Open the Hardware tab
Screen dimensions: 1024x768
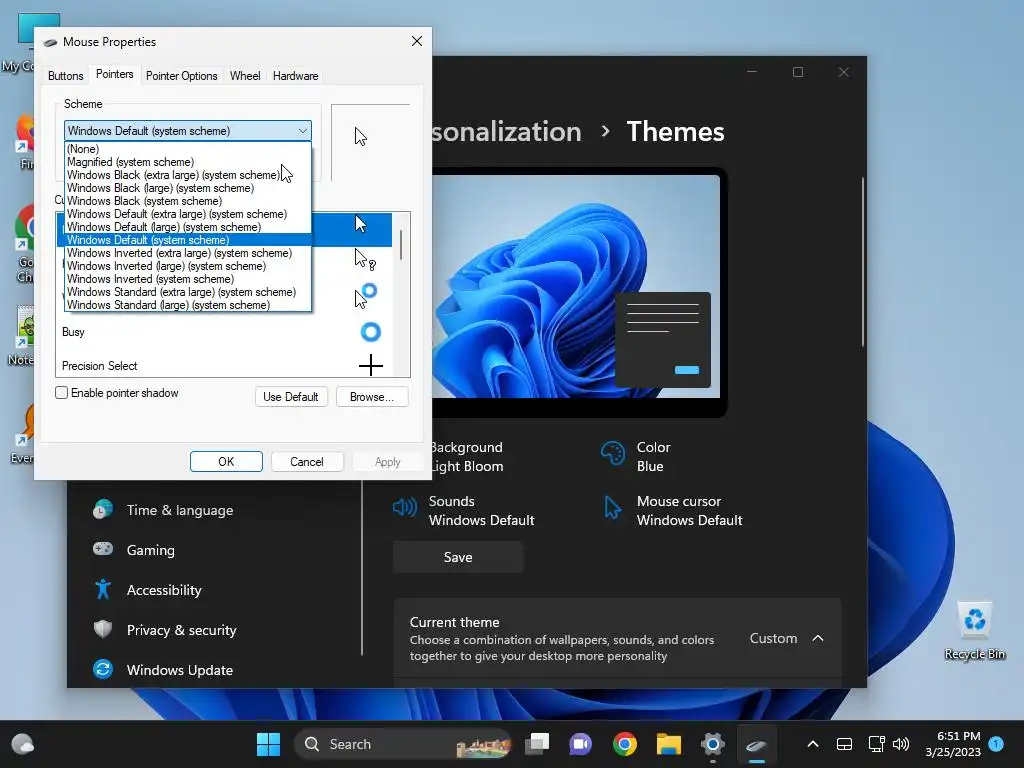click(295, 76)
